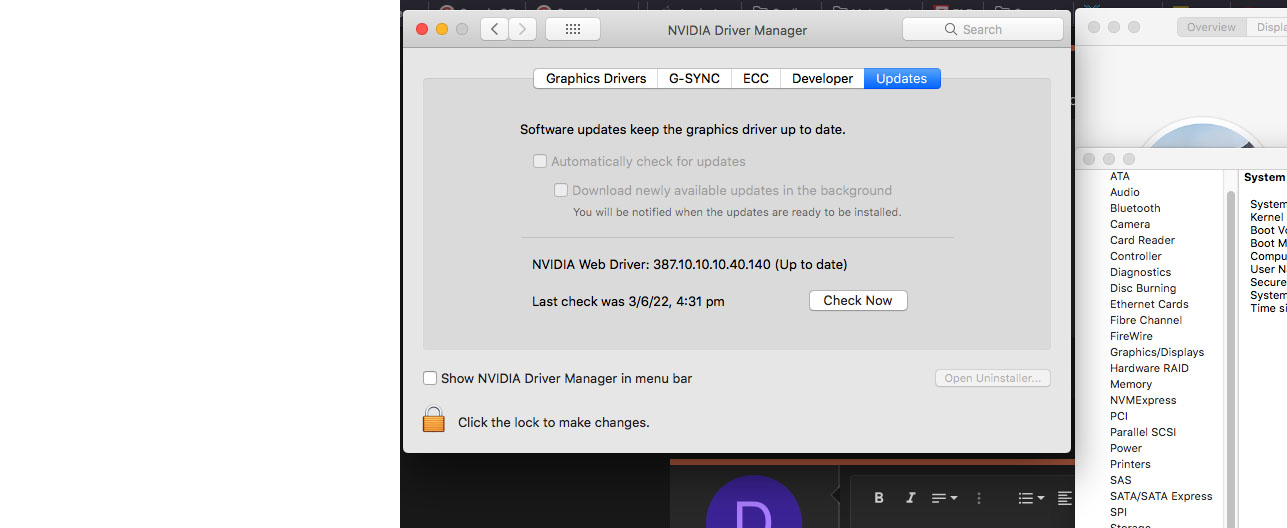Screen dimensions: 1287x528
Task: Click the vertical three-dots more options icon
Action: click(979, 498)
